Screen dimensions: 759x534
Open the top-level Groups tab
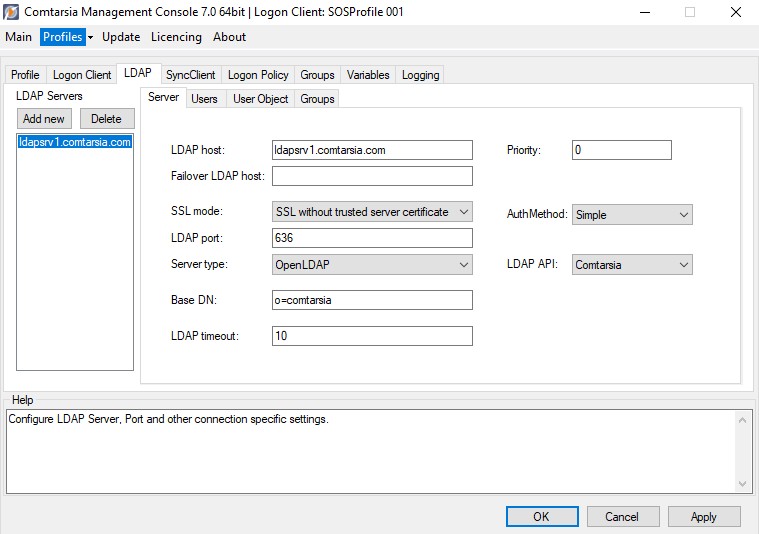click(317, 75)
